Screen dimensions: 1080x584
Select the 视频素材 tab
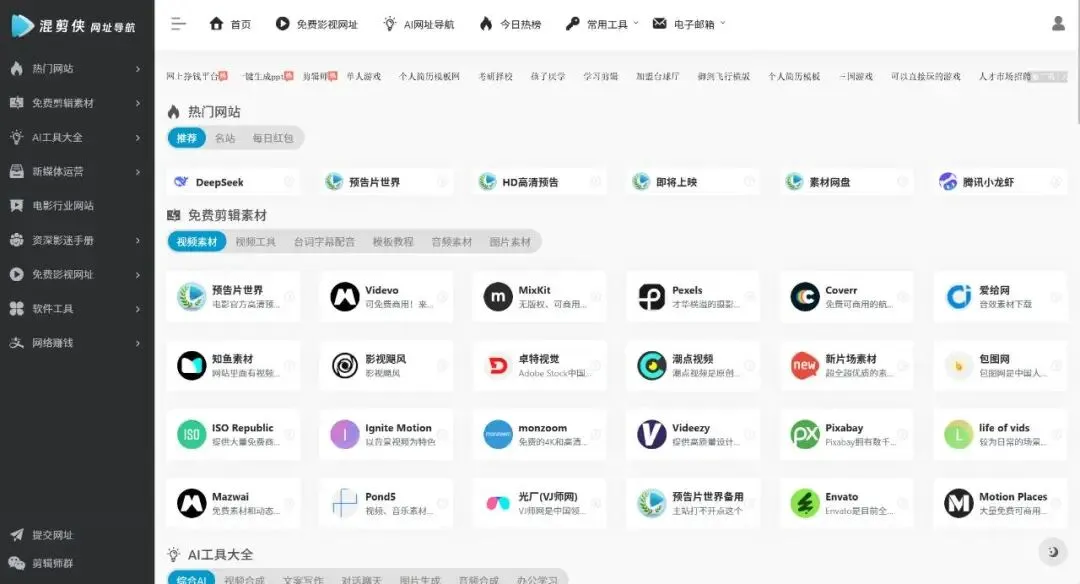(197, 242)
